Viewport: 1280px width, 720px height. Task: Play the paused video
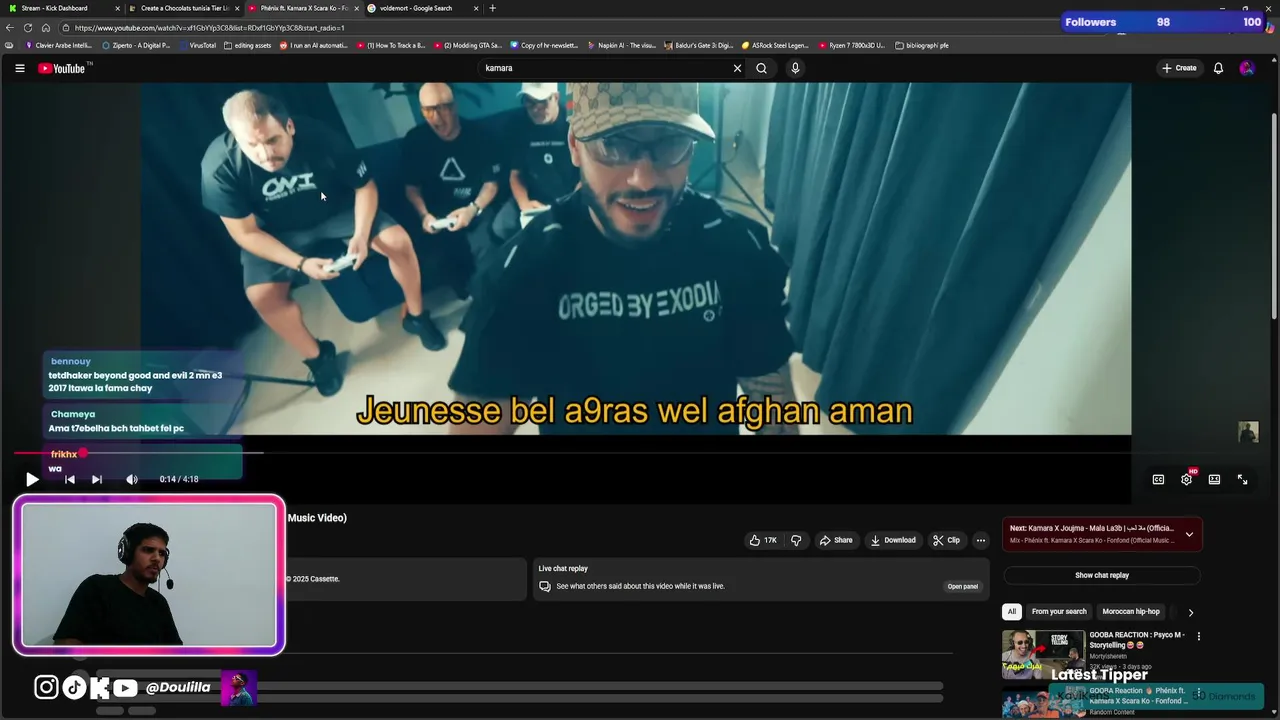point(32,479)
